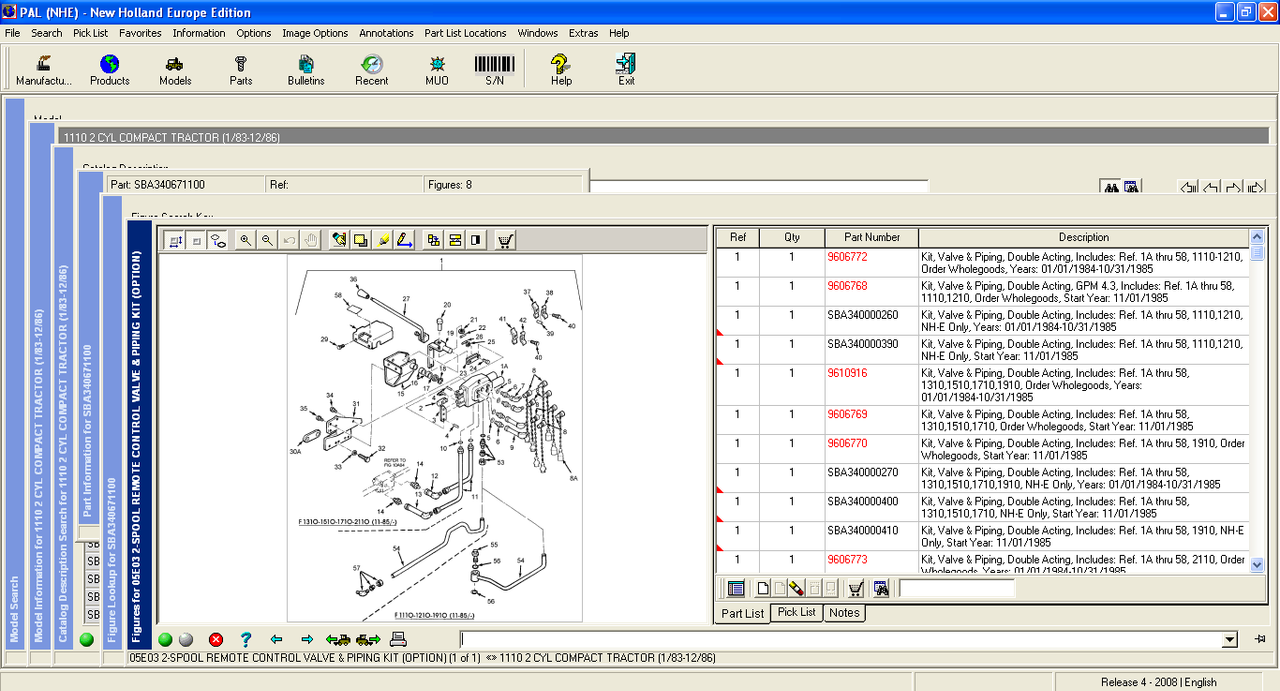
Task: Click part number 9606770
Action: pos(847,443)
